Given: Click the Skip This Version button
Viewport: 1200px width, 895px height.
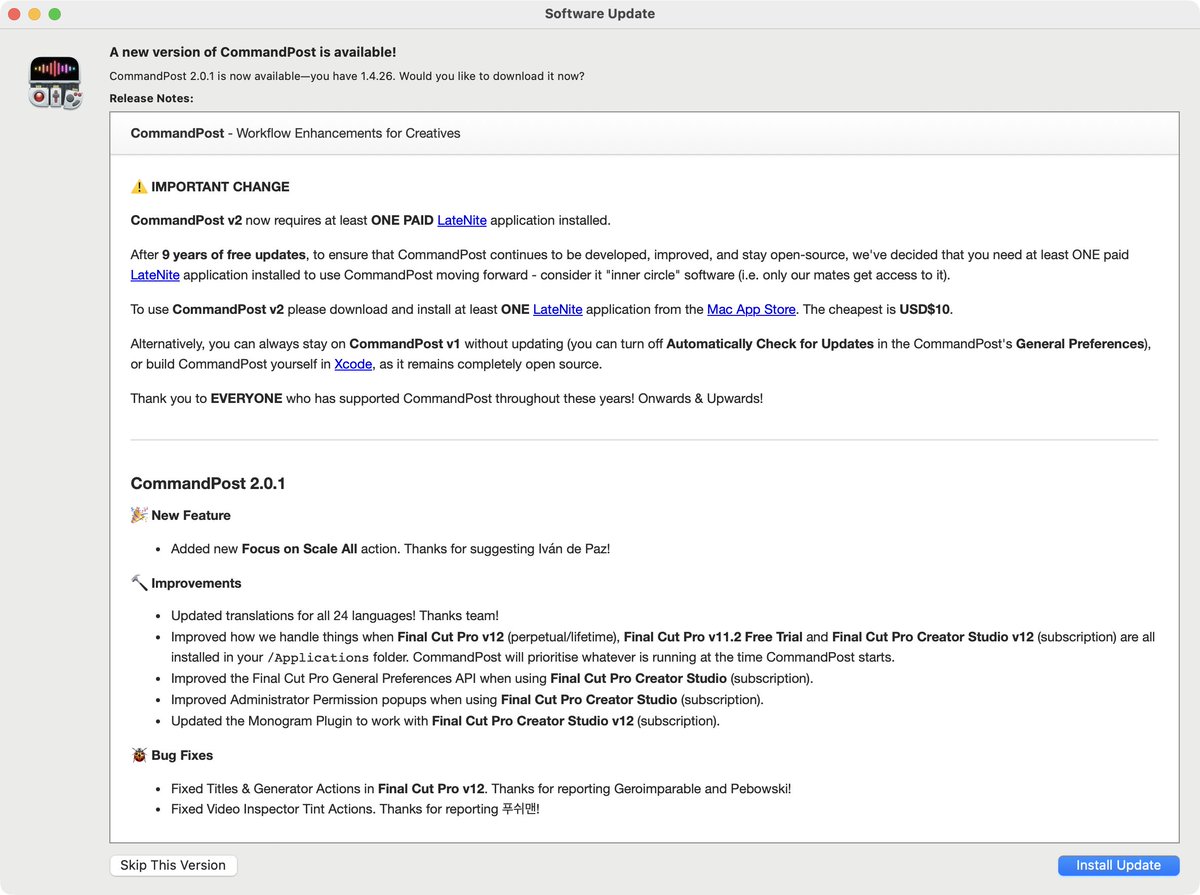Looking at the screenshot, I should tap(173, 865).
